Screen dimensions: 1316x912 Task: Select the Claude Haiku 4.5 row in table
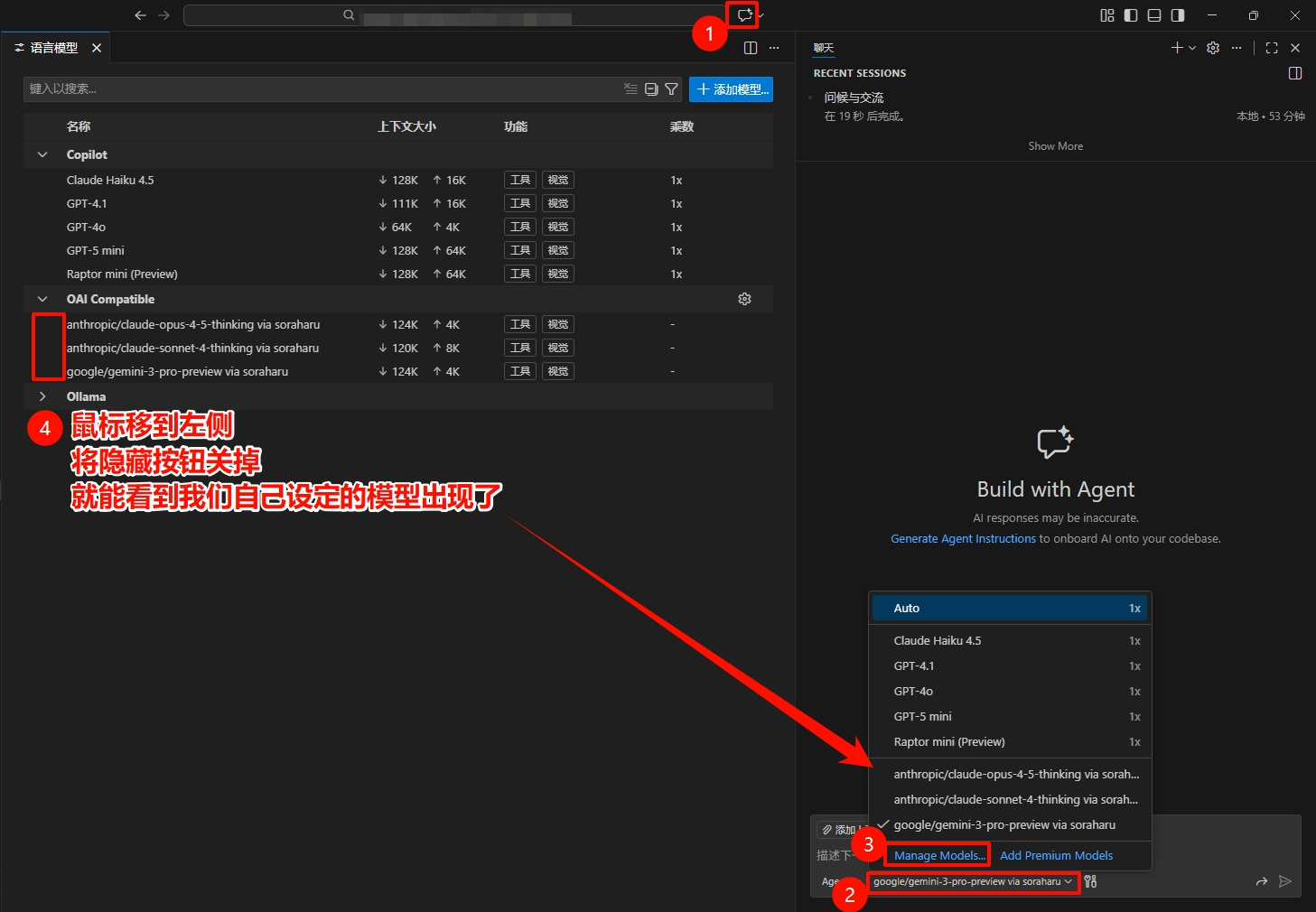(x=398, y=180)
